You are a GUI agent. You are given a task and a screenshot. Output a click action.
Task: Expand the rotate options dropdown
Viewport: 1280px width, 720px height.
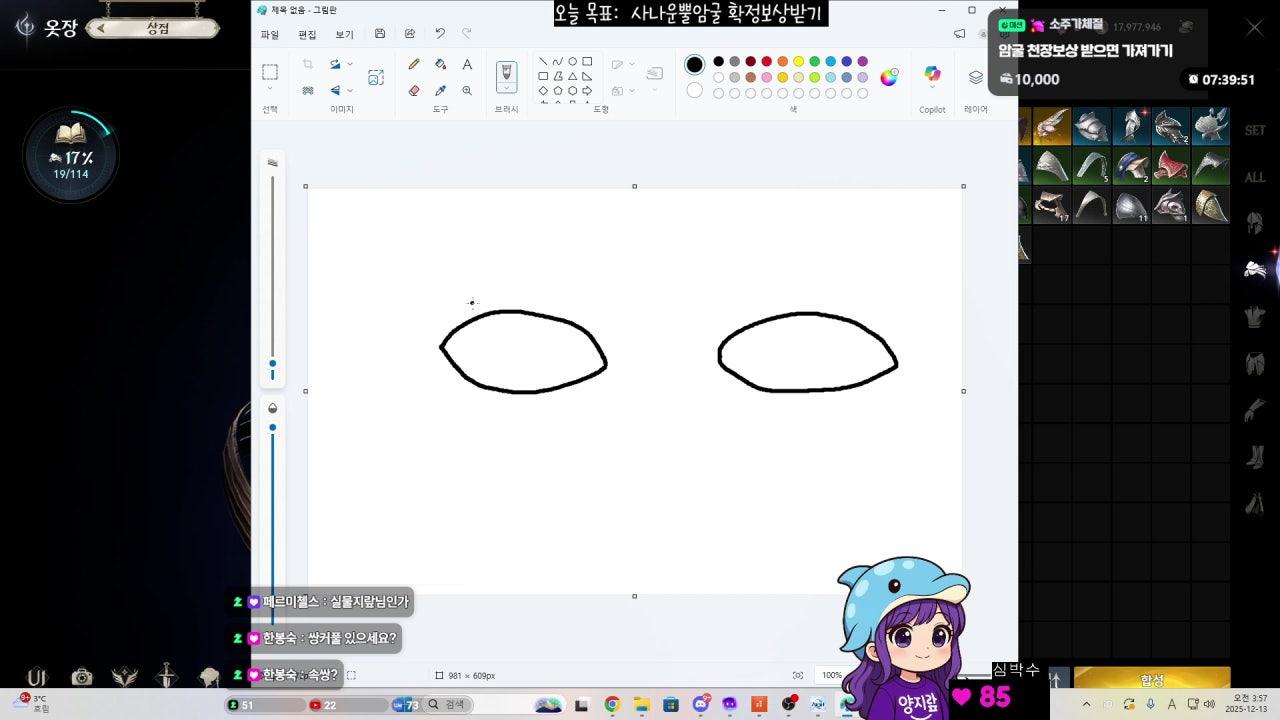point(349,63)
